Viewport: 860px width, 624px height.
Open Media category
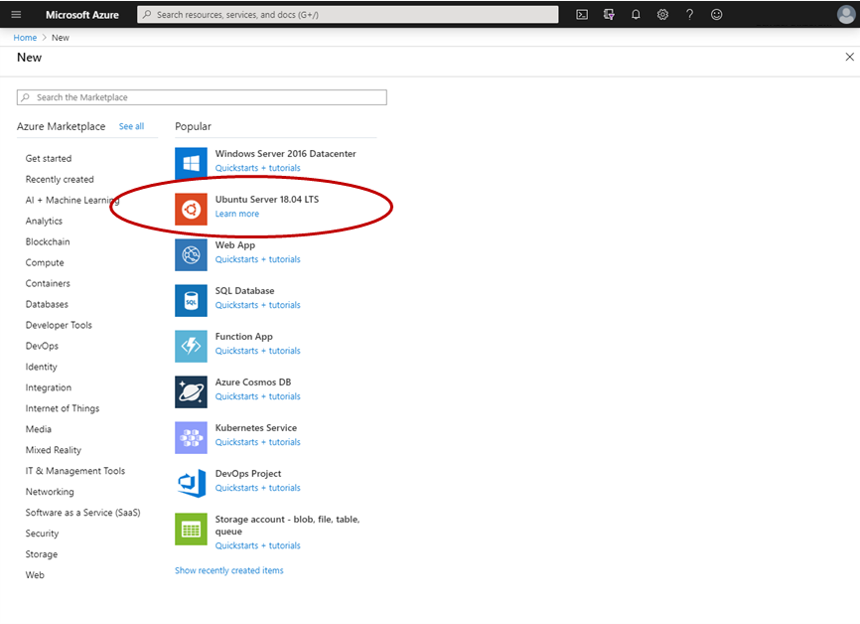point(38,429)
